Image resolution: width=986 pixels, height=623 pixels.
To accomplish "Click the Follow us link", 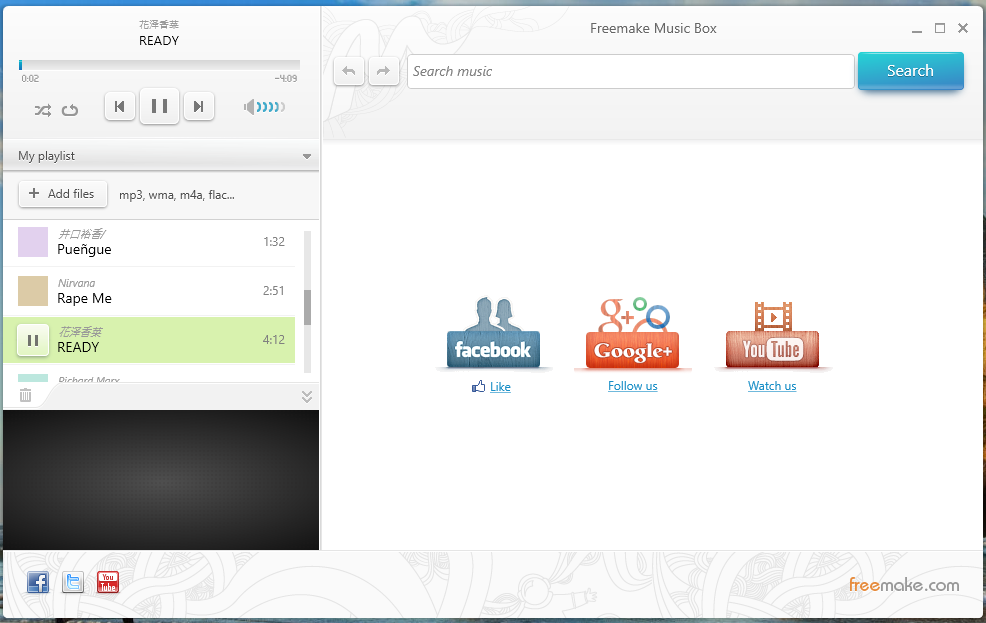I will click(x=633, y=386).
